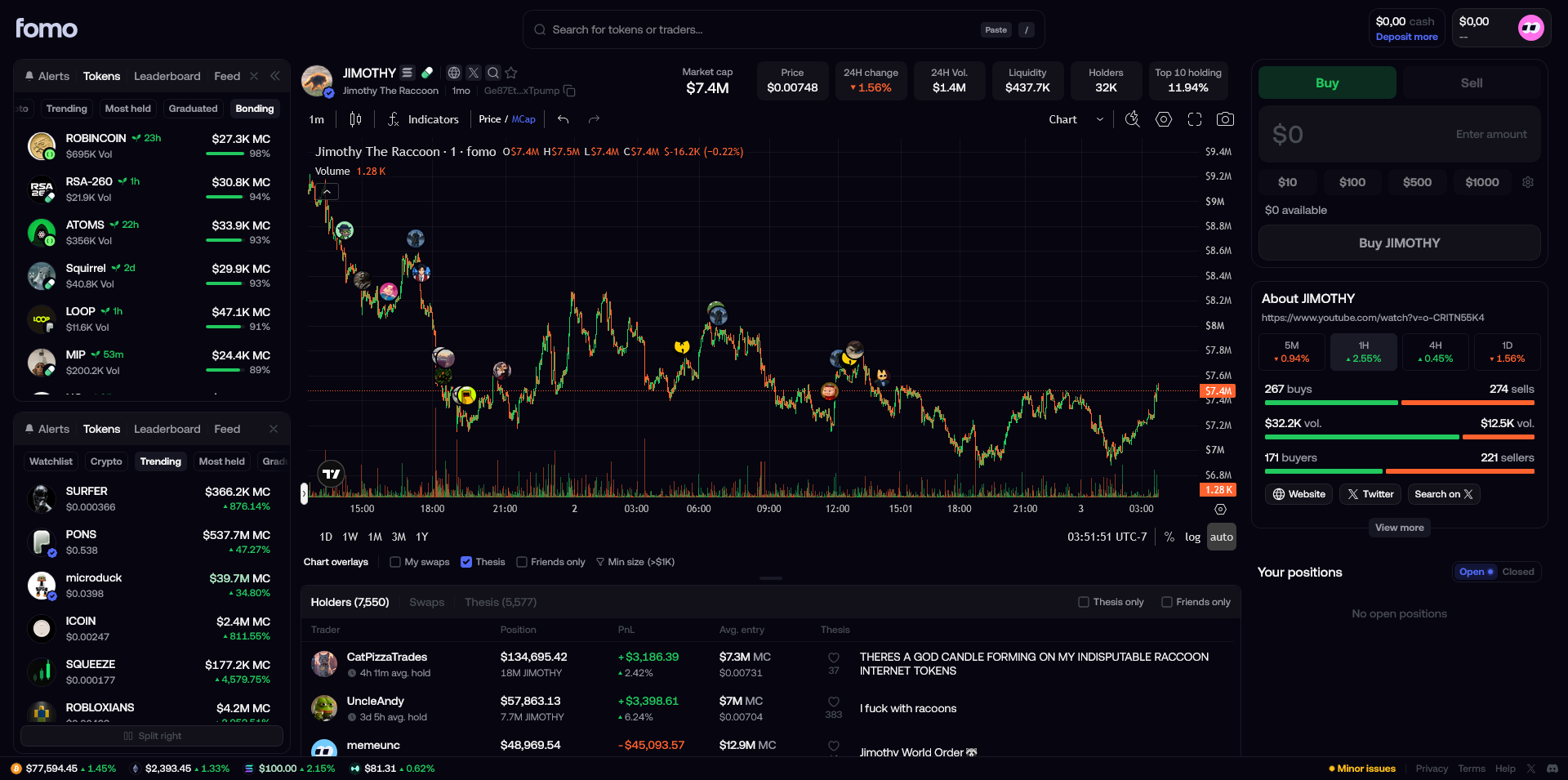Focus the token or trader search field

(783, 29)
